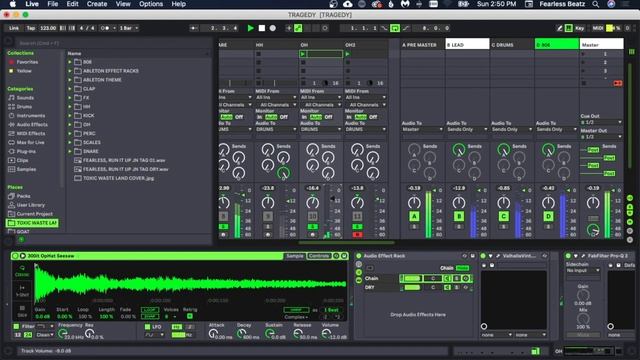Screen dimensions: 640x360
Task: Click the transport Stop button
Action: pos(262,28)
